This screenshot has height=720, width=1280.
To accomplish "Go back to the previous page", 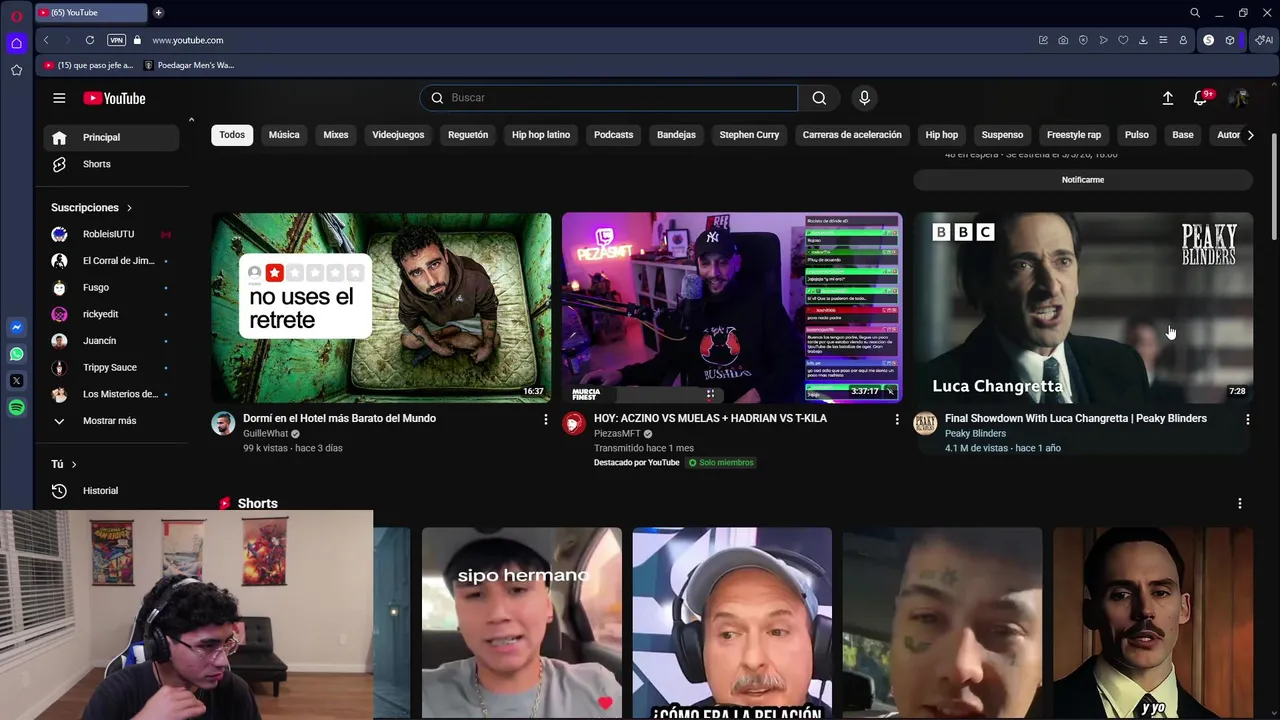I will click(46, 40).
